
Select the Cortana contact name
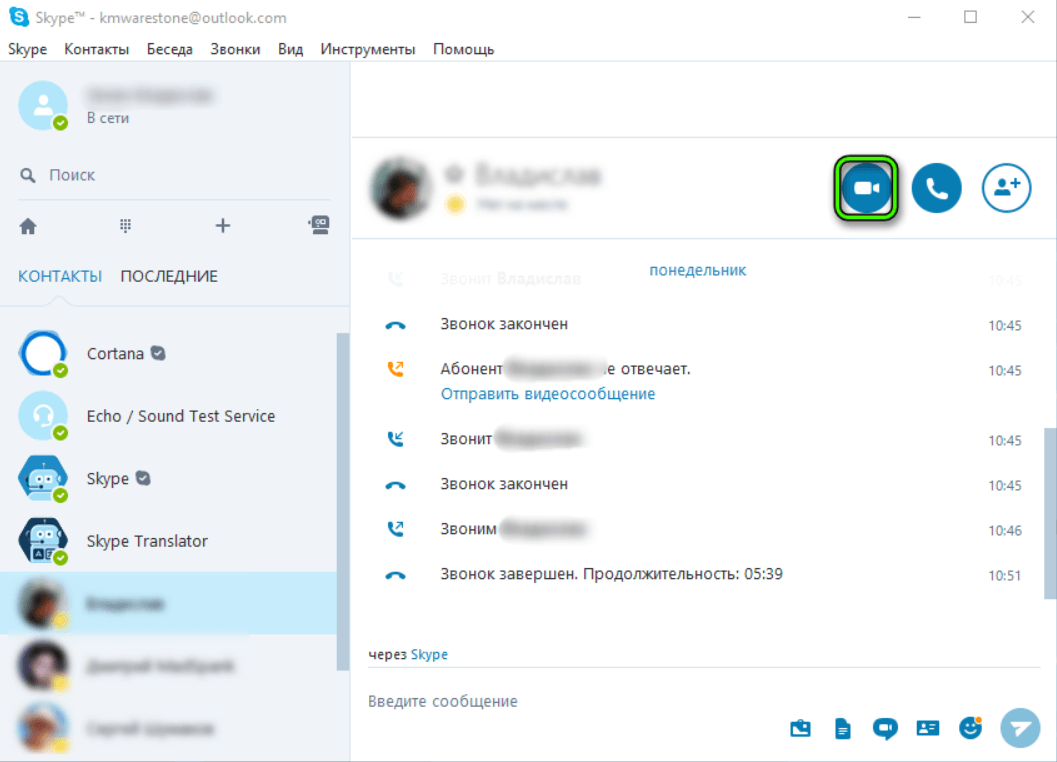pyautogui.click(x=115, y=354)
